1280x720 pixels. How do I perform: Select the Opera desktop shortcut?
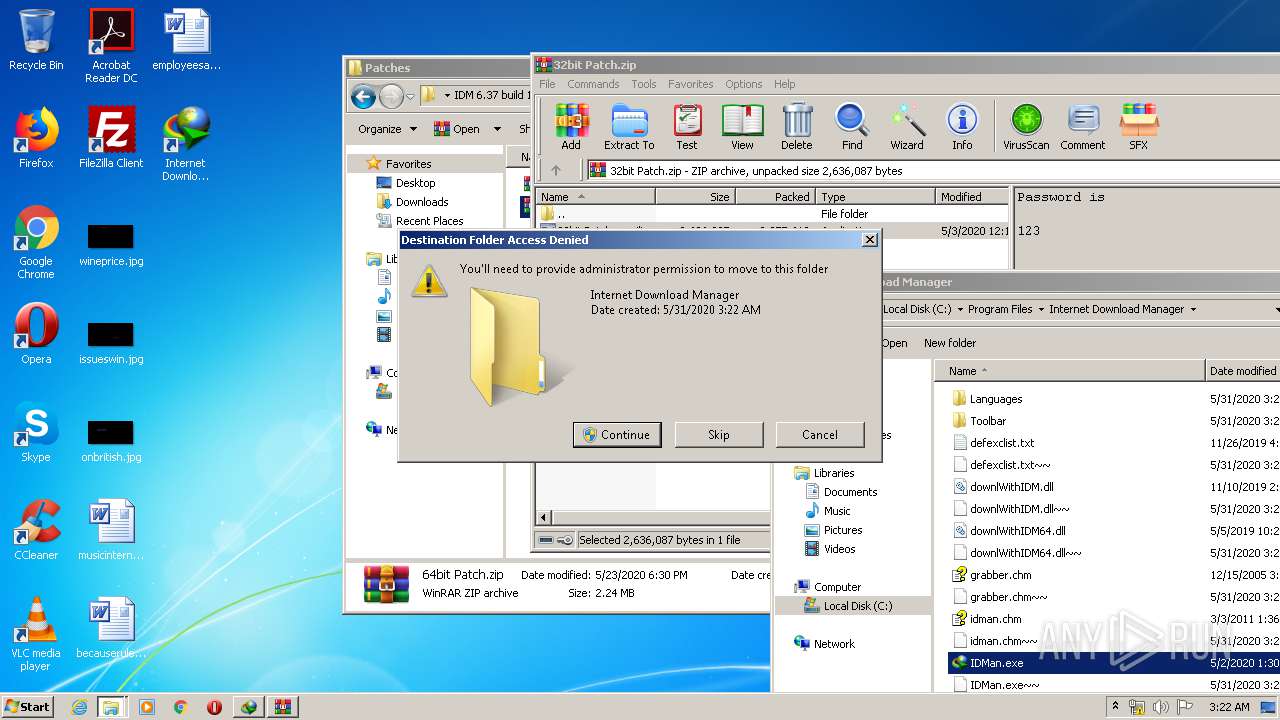[x=36, y=334]
